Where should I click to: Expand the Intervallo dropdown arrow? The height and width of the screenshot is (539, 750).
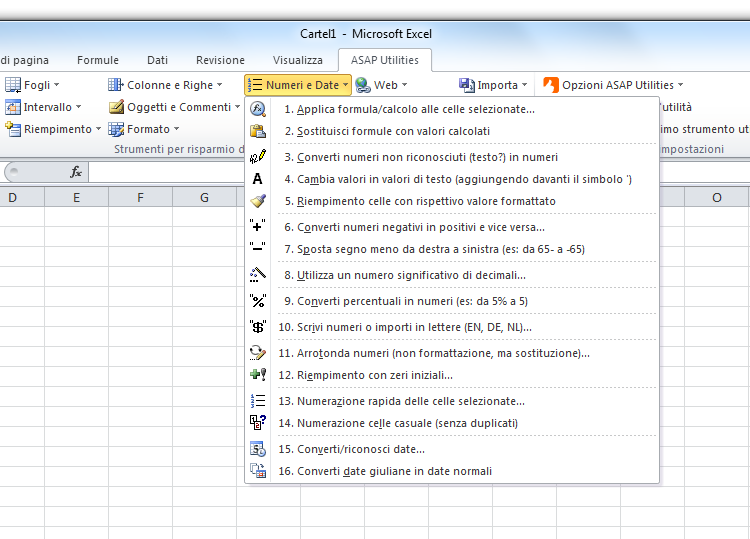78,107
